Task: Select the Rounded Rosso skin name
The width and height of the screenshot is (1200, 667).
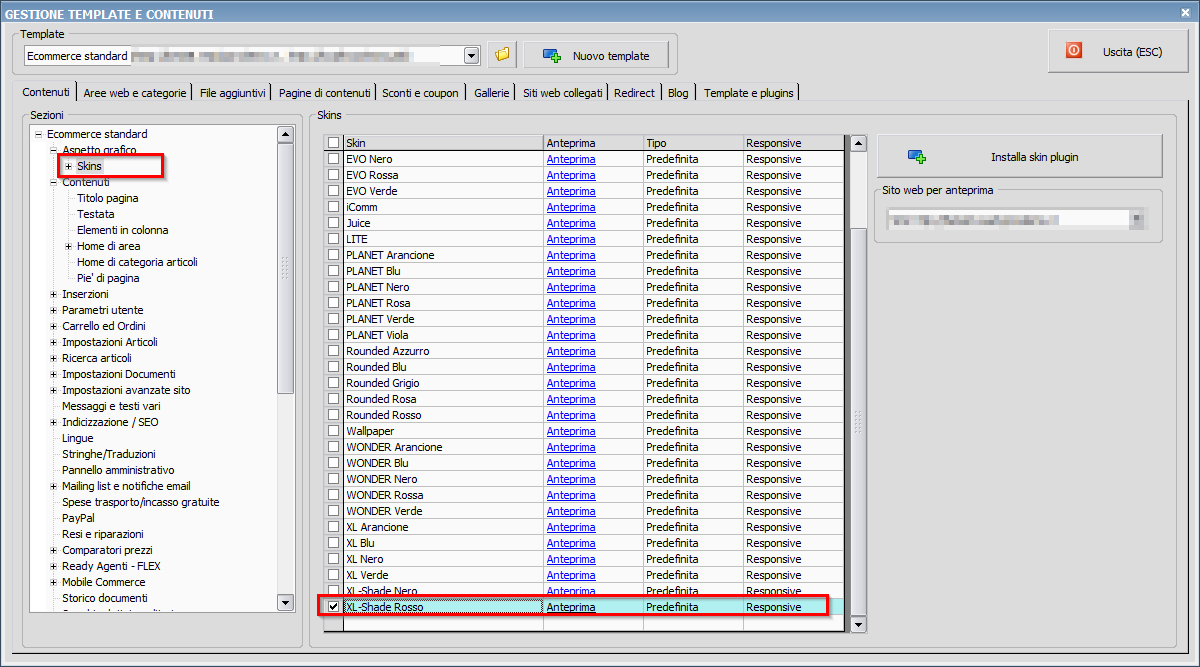Action: pos(384,415)
